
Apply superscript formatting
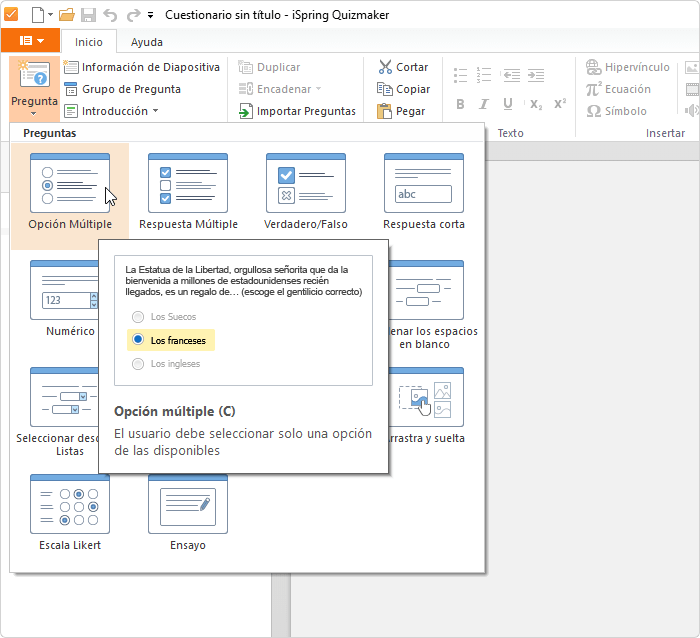(560, 104)
